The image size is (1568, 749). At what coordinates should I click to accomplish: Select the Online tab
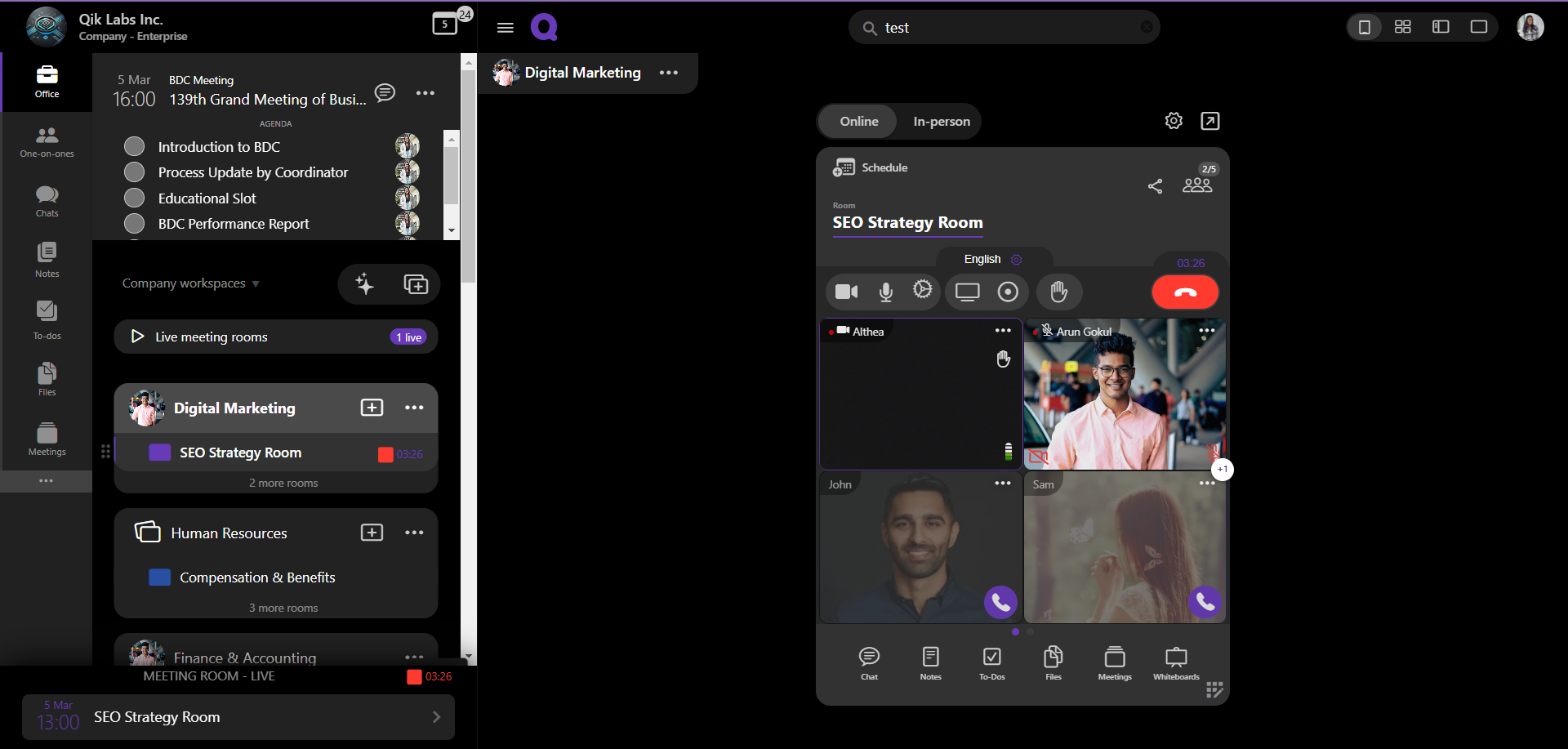[859, 122]
